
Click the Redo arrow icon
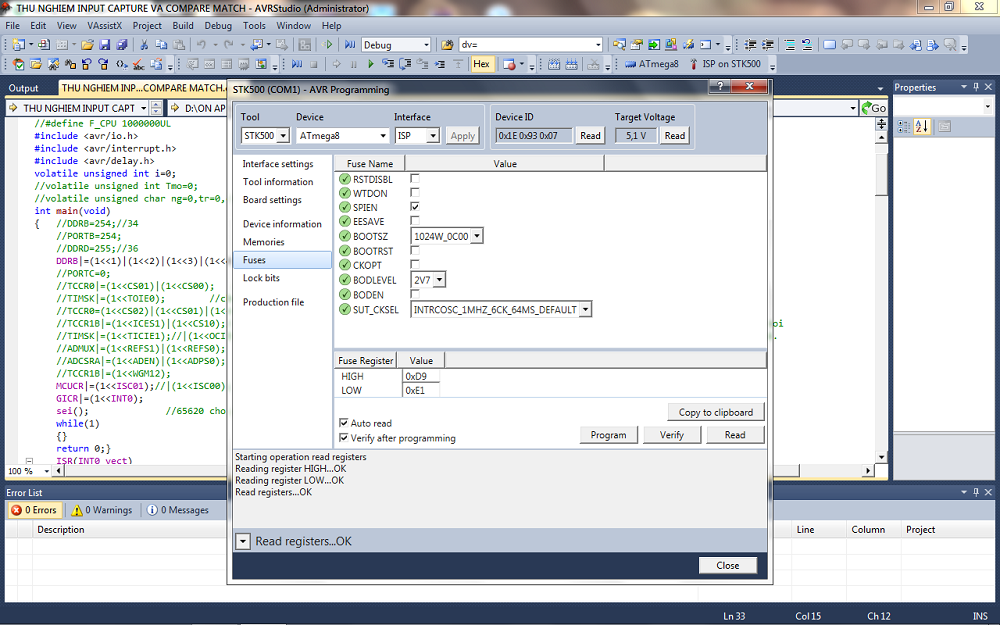[x=228, y=45]
